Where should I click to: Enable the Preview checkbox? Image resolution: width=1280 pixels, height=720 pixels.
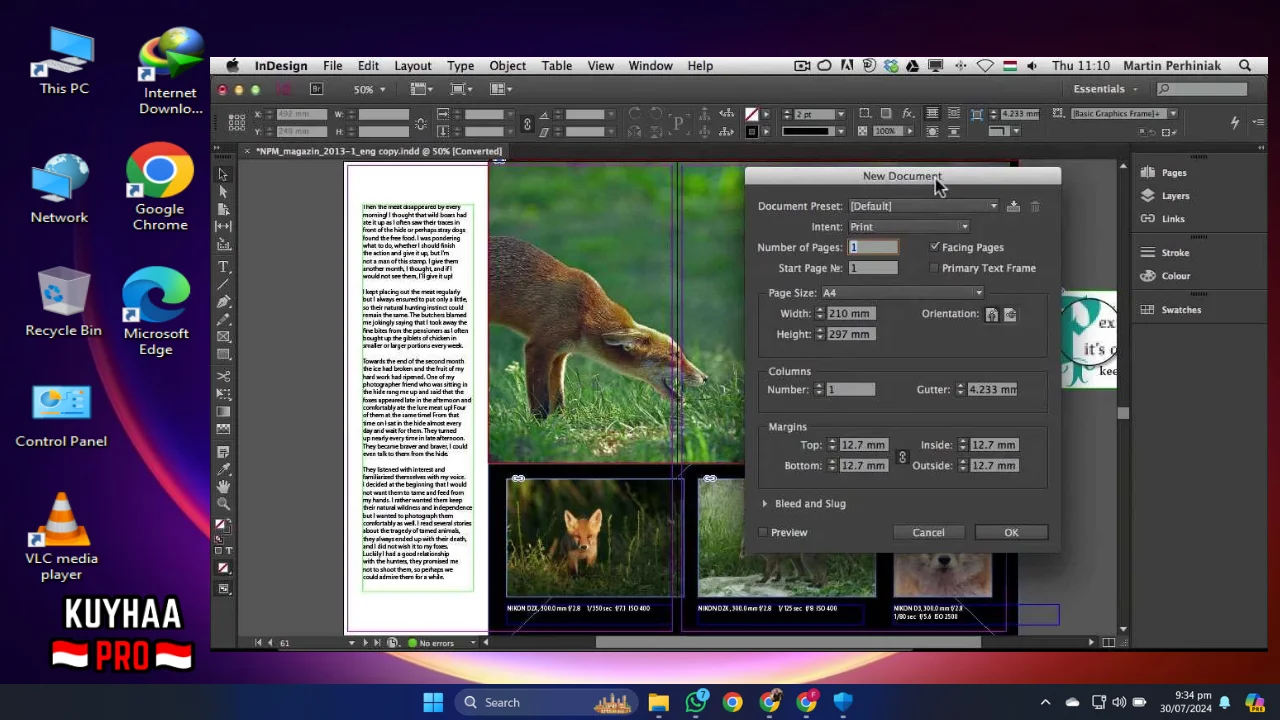click(764, 532)
